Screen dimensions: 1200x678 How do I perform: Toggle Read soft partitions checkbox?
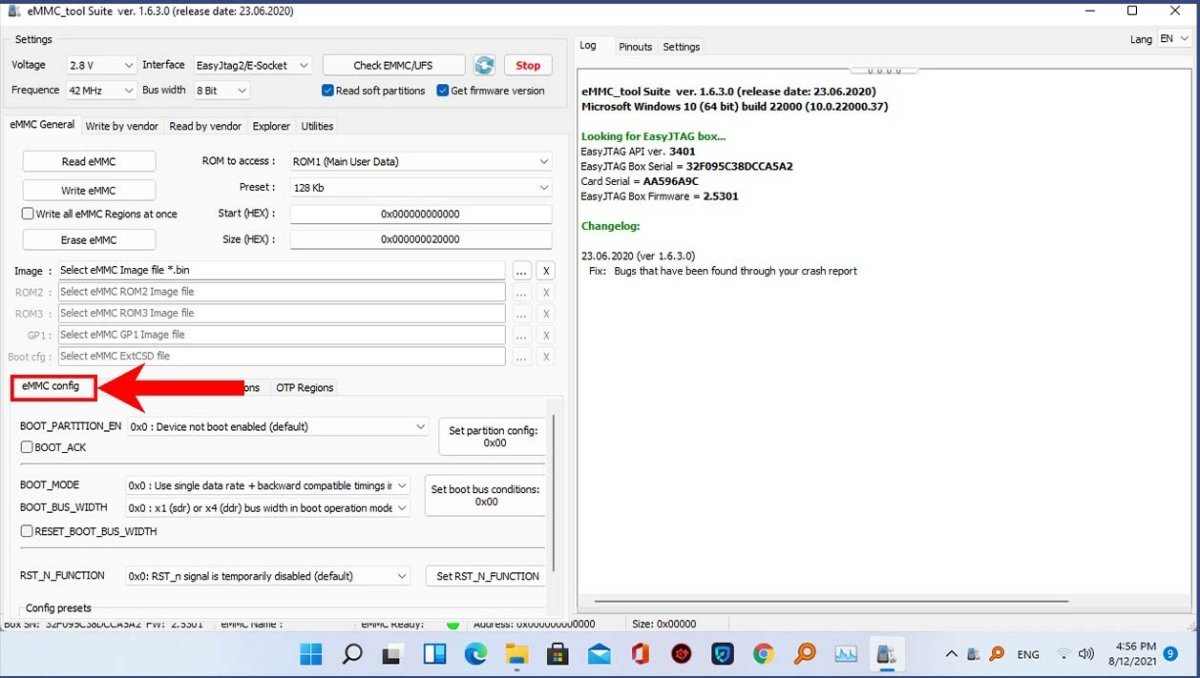[327, 91]
